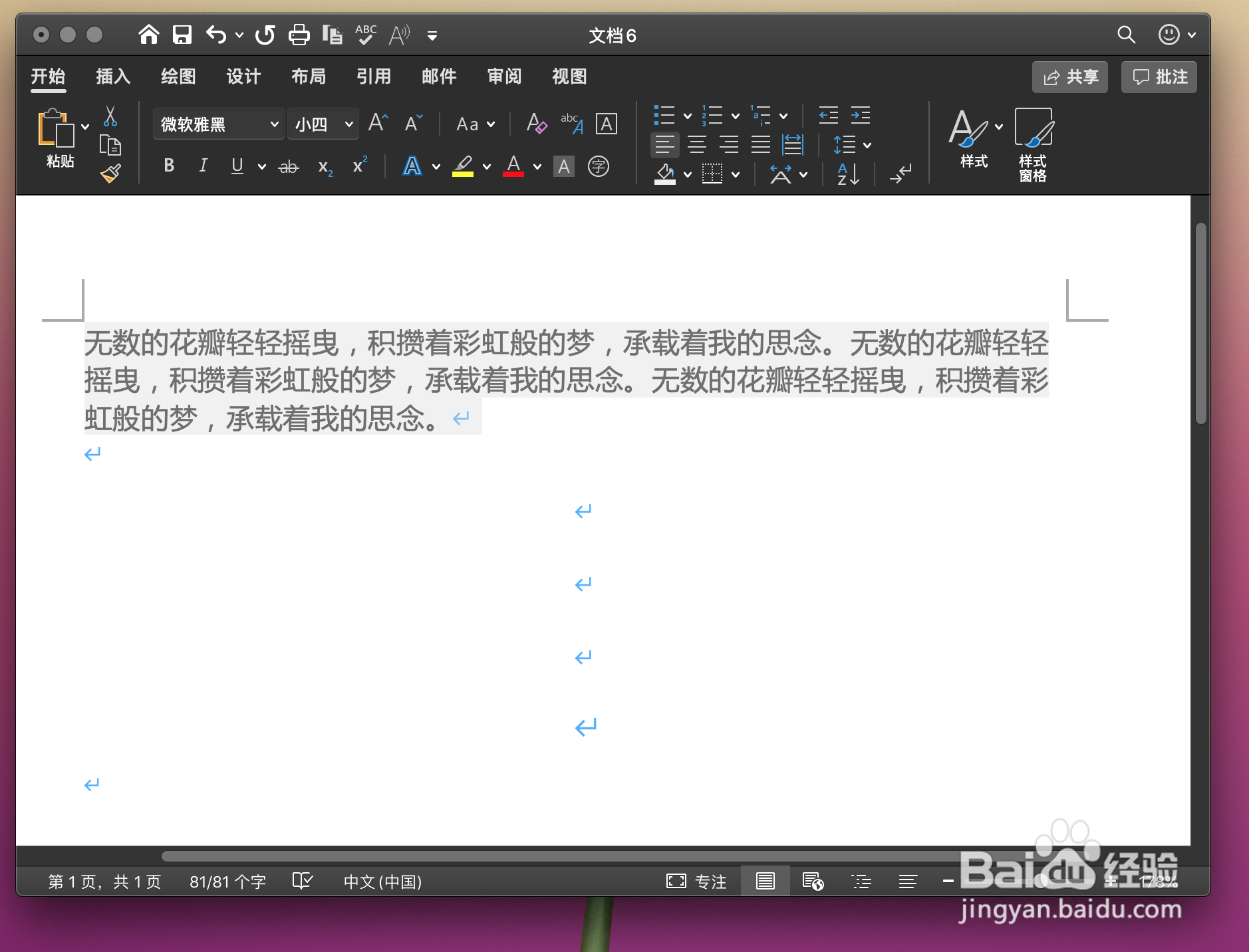Click the Cut scissors icon
1249x952 pixels.
tap(110, 117)
